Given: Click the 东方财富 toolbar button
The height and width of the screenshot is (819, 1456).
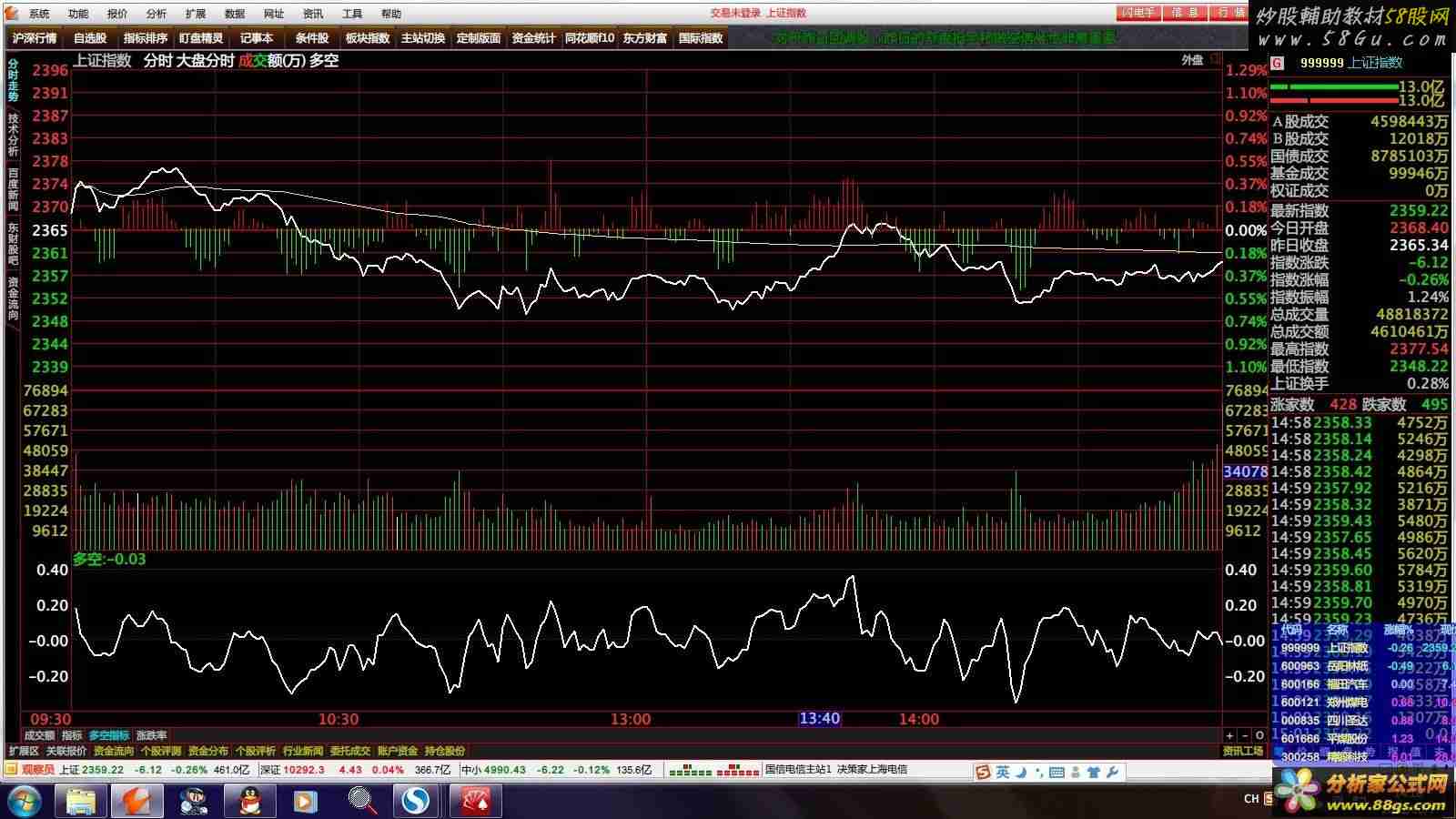Looking at the screenshot, I should 645,38.
